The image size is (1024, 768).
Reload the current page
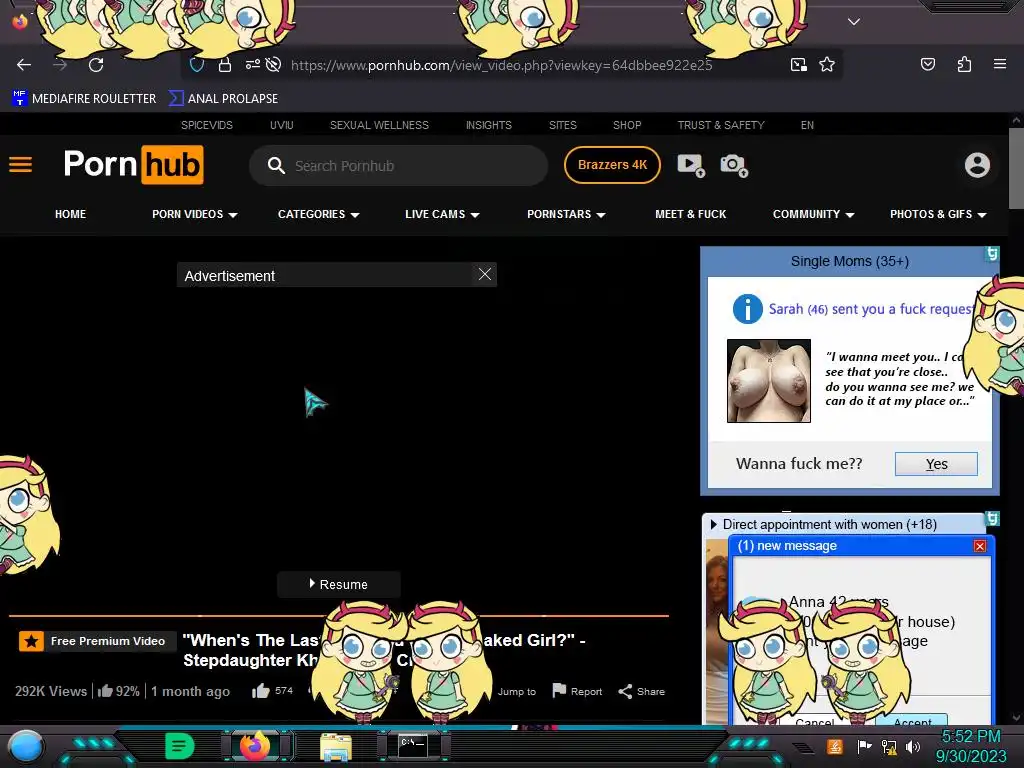click(x=96, y=65)
